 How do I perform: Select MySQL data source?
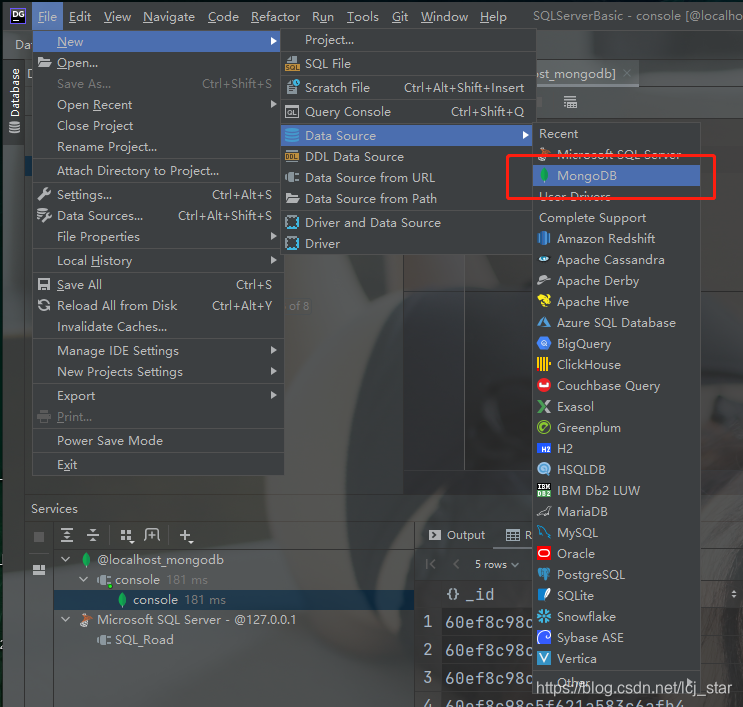[616, 533]
